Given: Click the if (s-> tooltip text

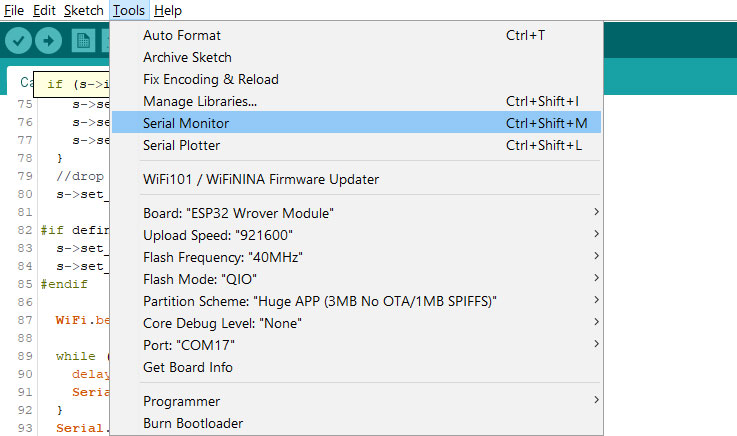Looking at the screenshot, I should [78, 85].
